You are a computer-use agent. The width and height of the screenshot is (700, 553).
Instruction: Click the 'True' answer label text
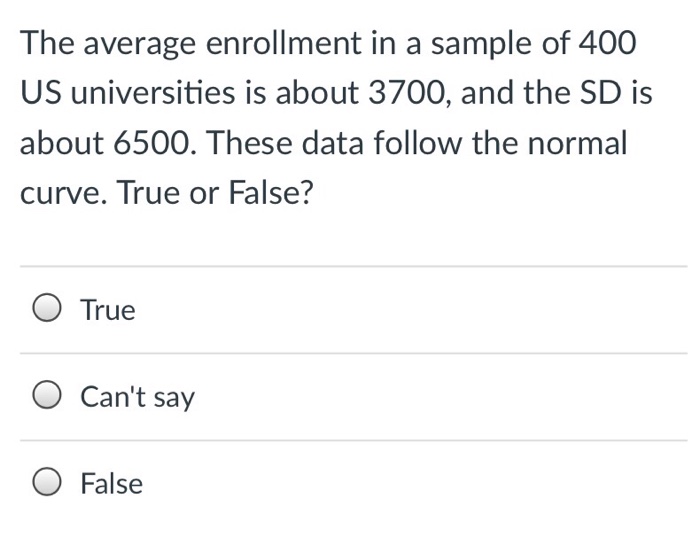pyautogui.click(x=108, y=310)
